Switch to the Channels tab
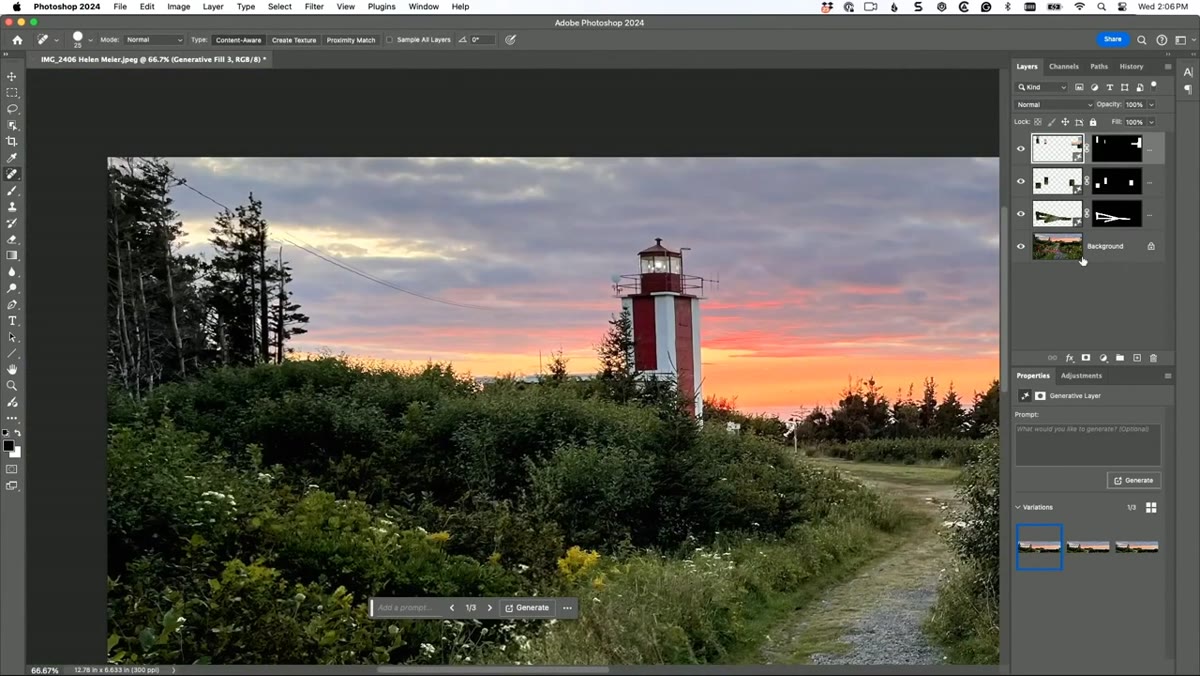 [x=1063, y=67]
